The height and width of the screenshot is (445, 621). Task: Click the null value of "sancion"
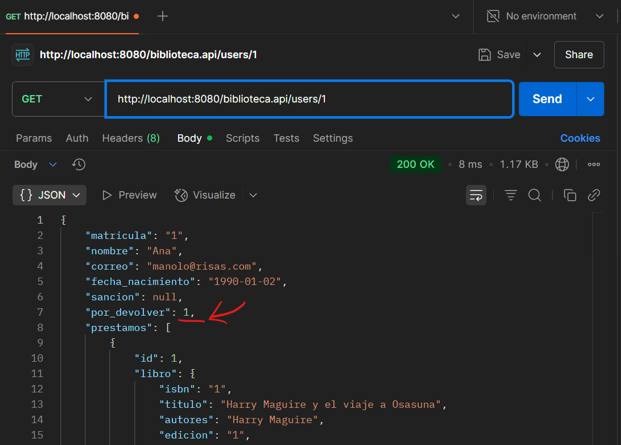click(164, 297)
